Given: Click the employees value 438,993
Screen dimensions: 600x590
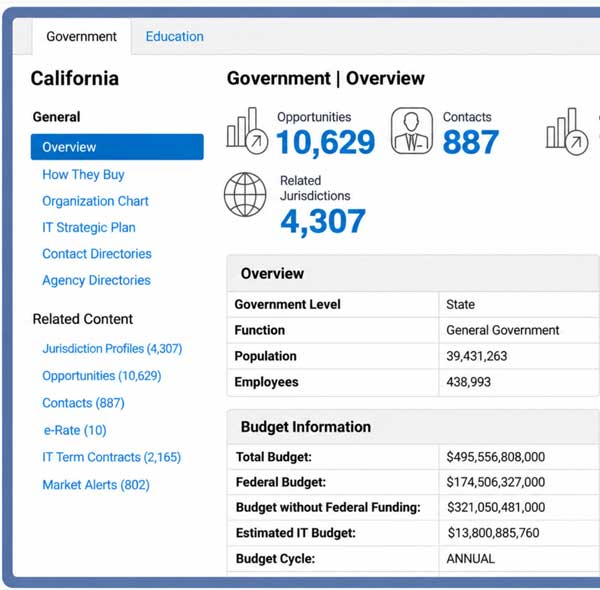Looking at the screenshot, I should pyautogui.click(x=468, y=382).
